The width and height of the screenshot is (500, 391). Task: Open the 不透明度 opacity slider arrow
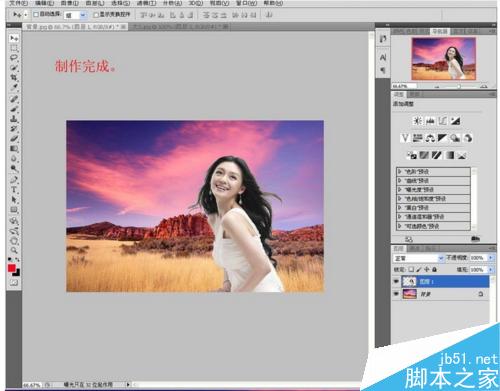491,258
